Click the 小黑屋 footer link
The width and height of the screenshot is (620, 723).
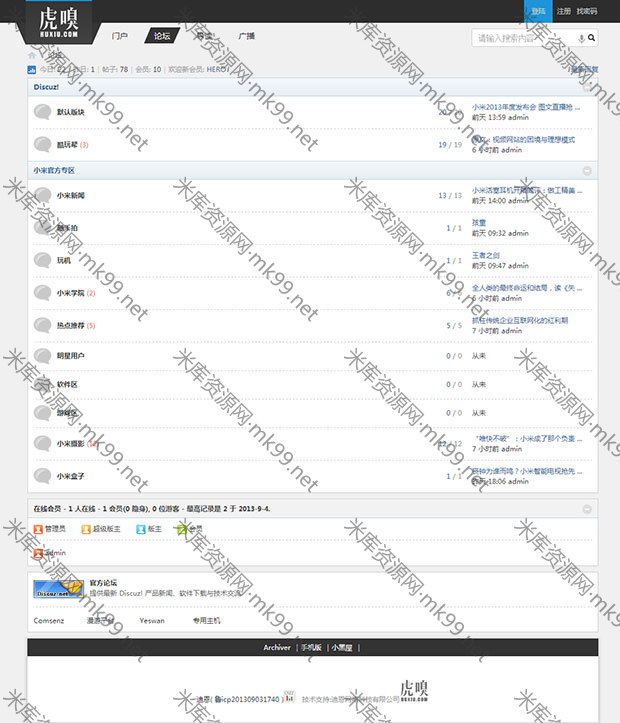(342, 647)
